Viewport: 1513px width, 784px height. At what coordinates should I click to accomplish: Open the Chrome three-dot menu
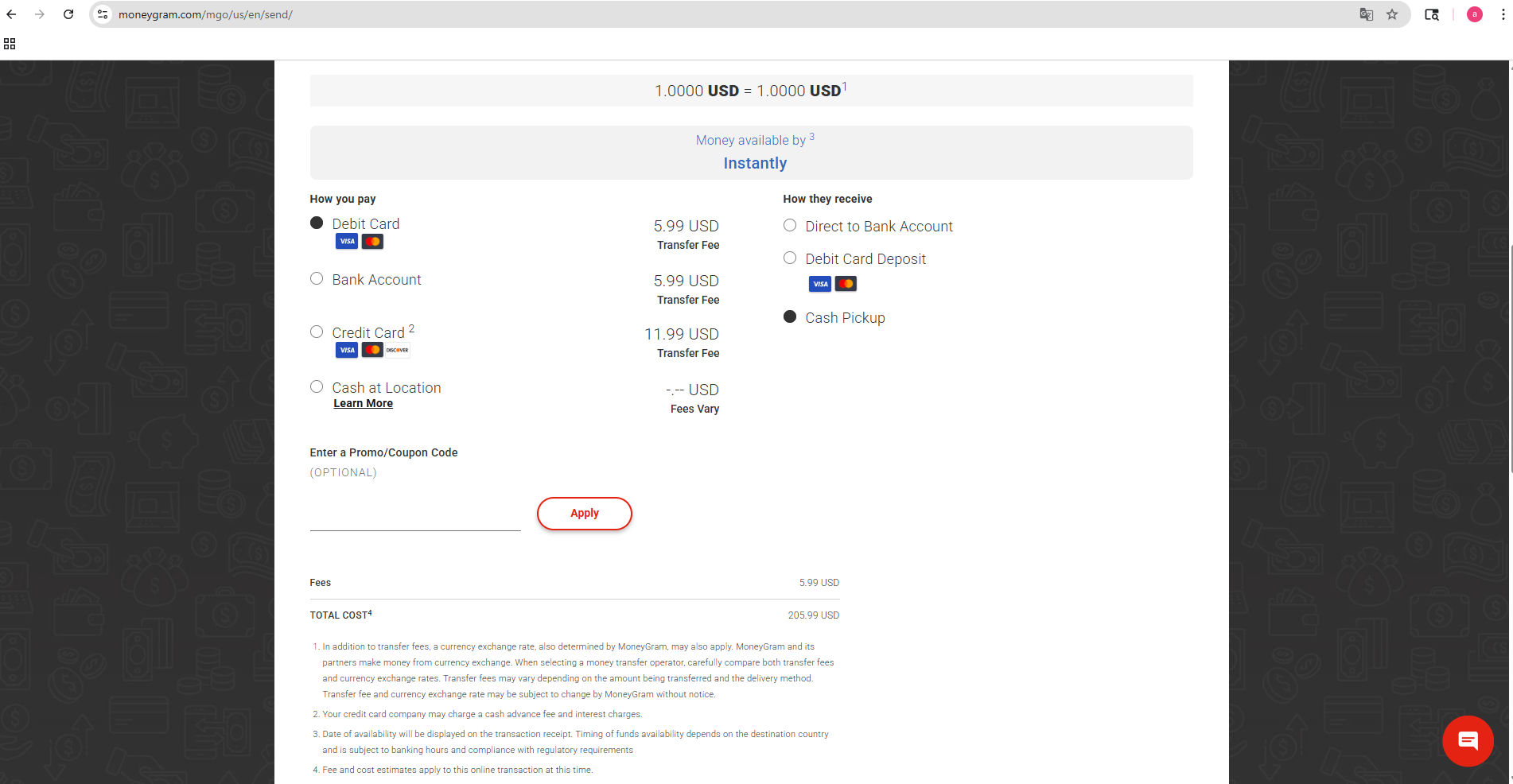1502,14
